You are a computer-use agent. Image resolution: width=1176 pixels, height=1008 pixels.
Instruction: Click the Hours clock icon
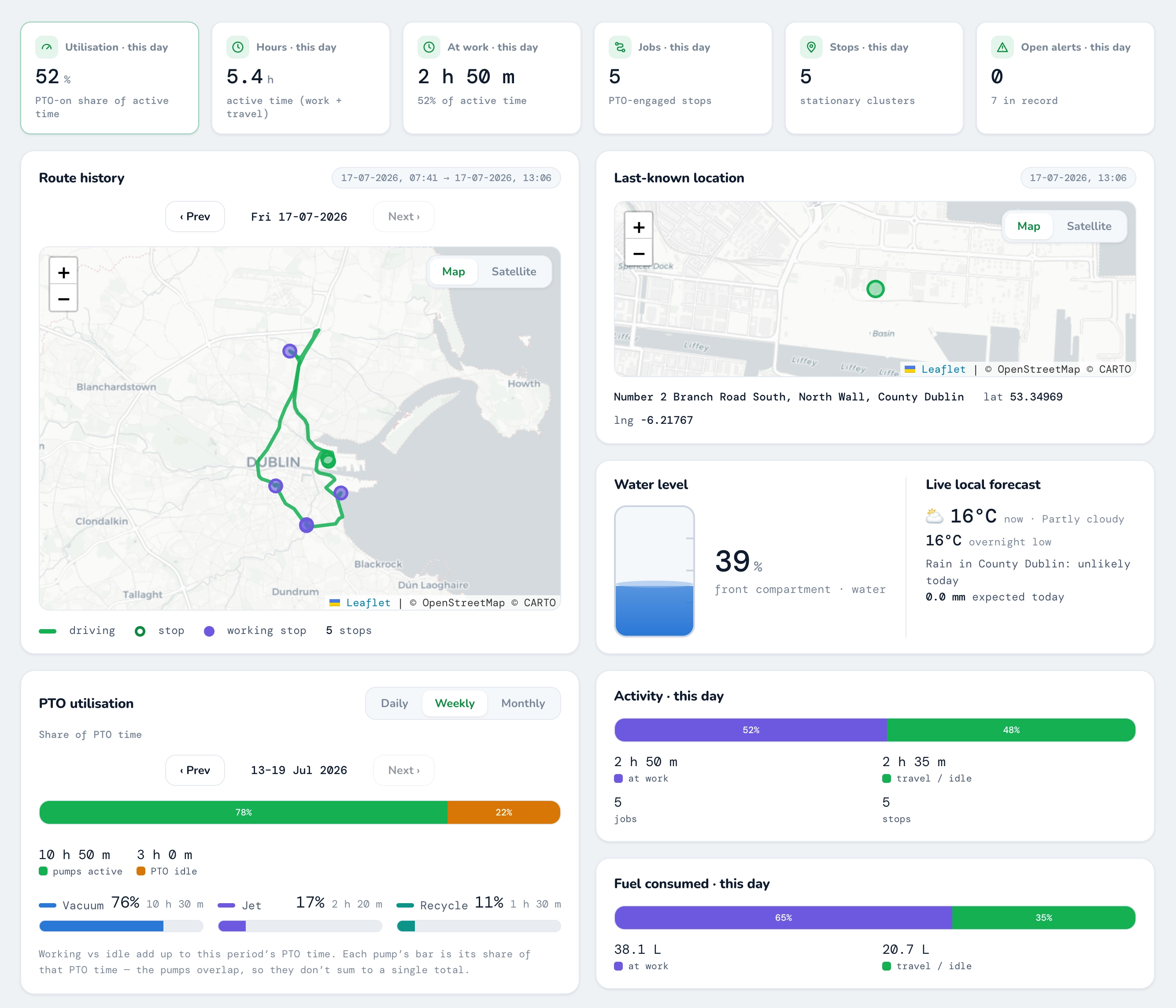(x=238, y=47)
